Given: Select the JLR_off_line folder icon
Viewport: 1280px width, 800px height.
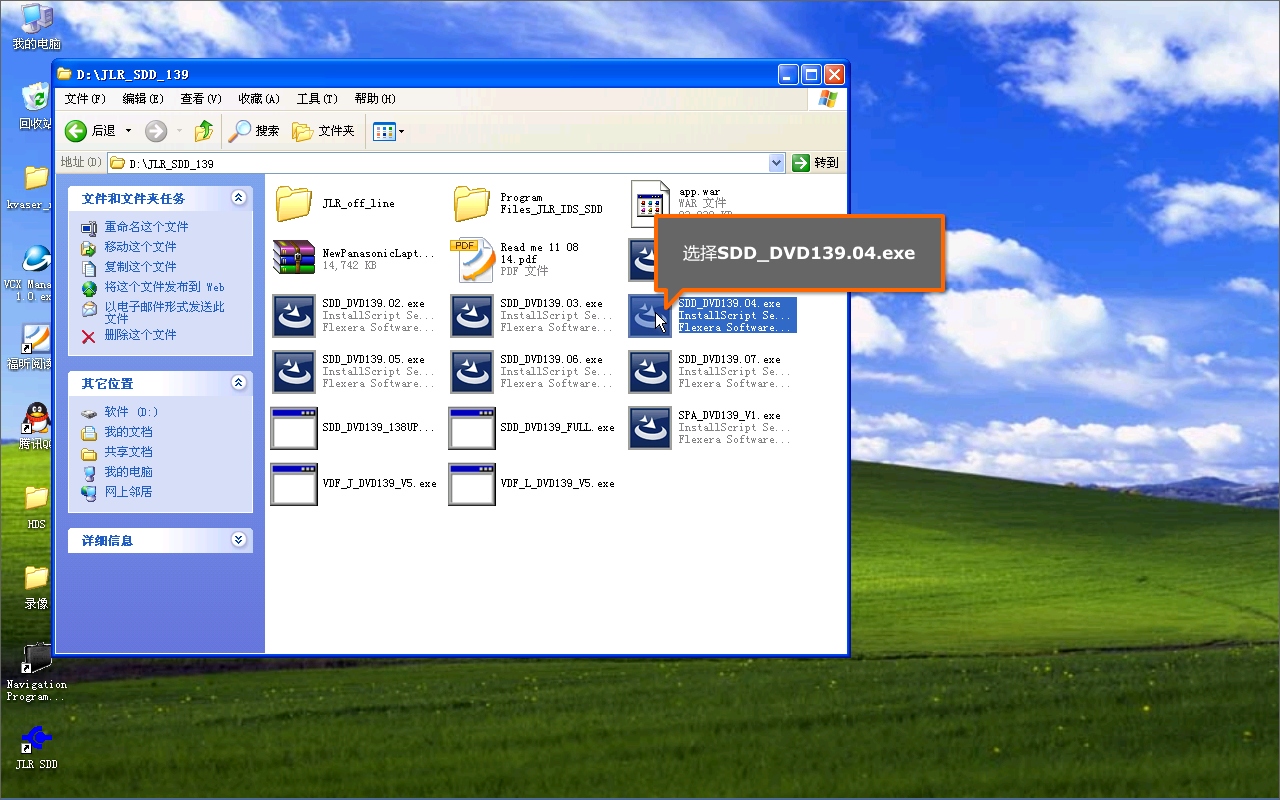Looking at the screenshot, I should 294,203.
